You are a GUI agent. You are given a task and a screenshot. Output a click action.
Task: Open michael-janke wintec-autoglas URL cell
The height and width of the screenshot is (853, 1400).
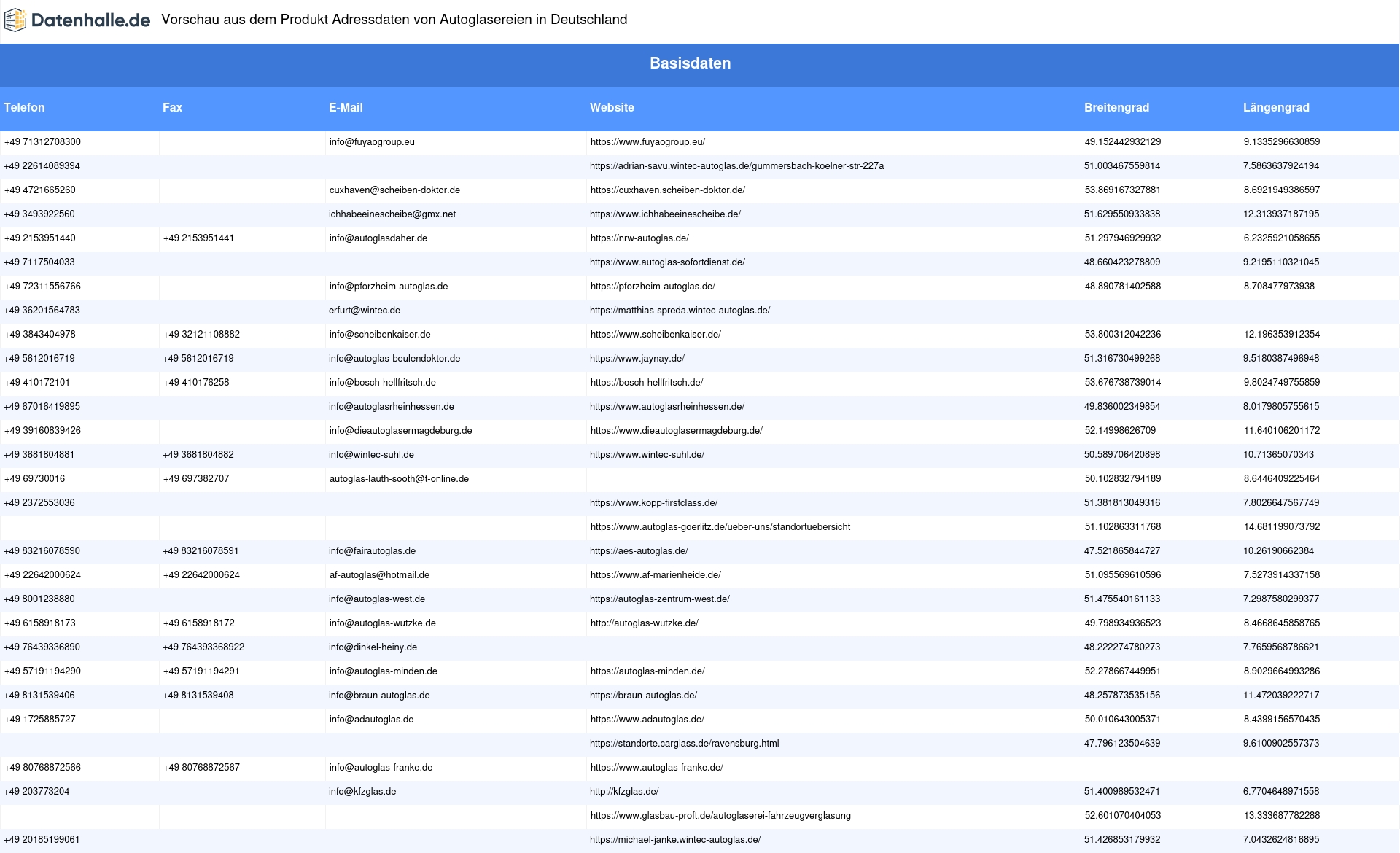click(675, 840)
